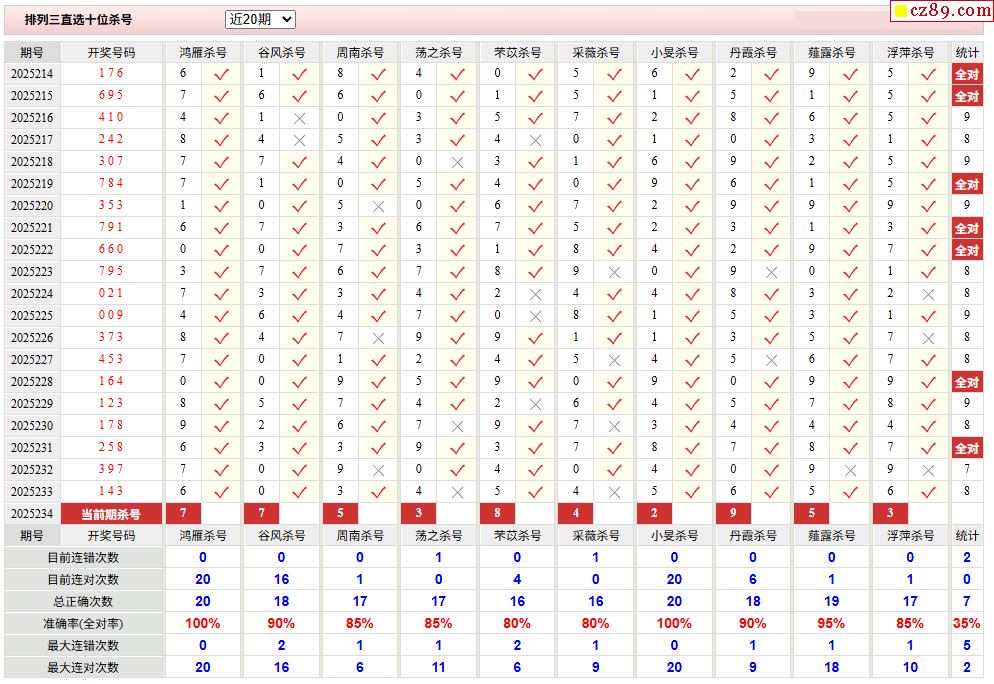The image size is (994, 684).
Task: Click the top 浮萍杀号 column header
Action: coord(910,53)
